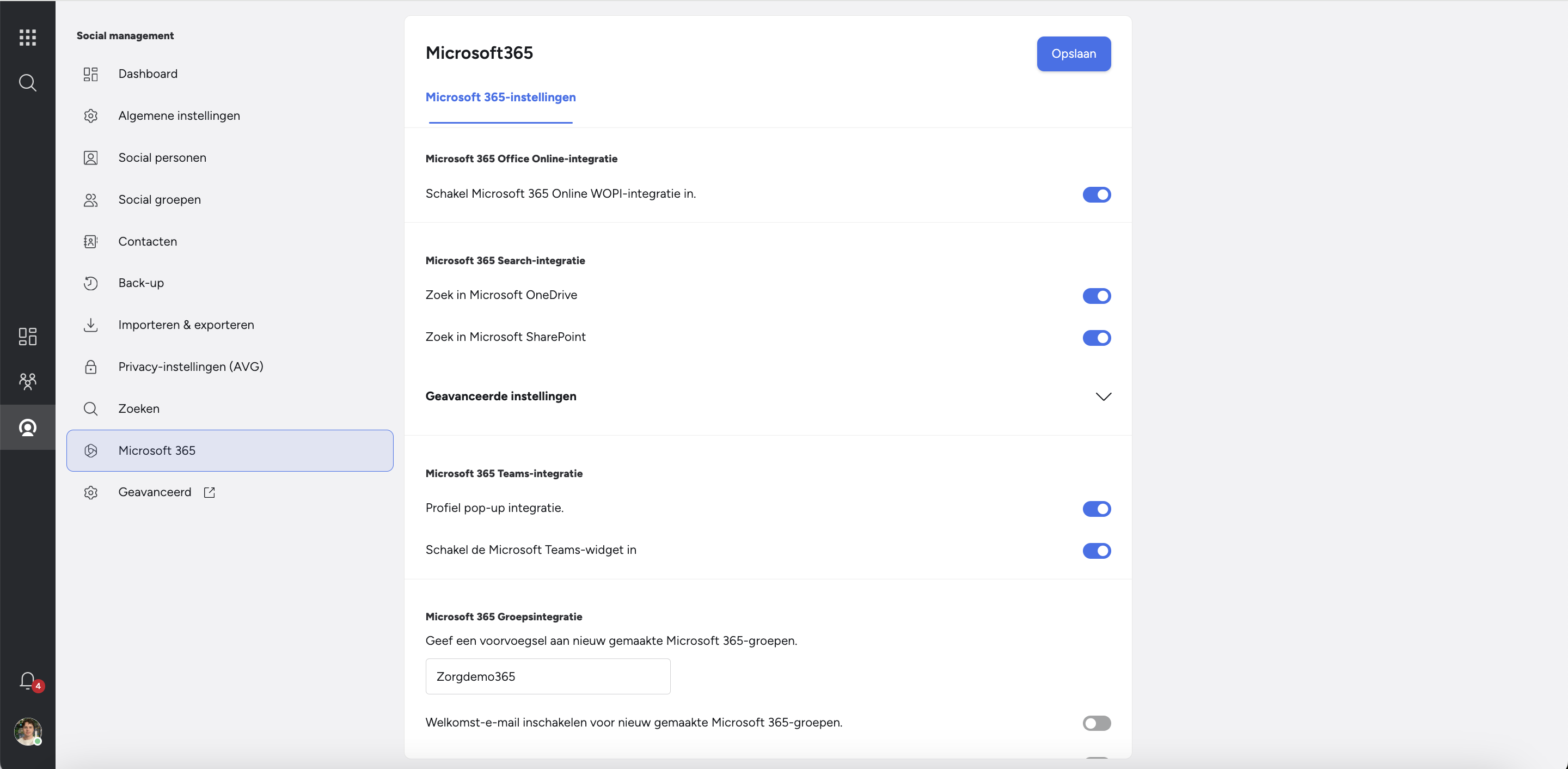Click the Opslaan button
The width and height of the screenshot is (1568, 769).
point(1074,53)
